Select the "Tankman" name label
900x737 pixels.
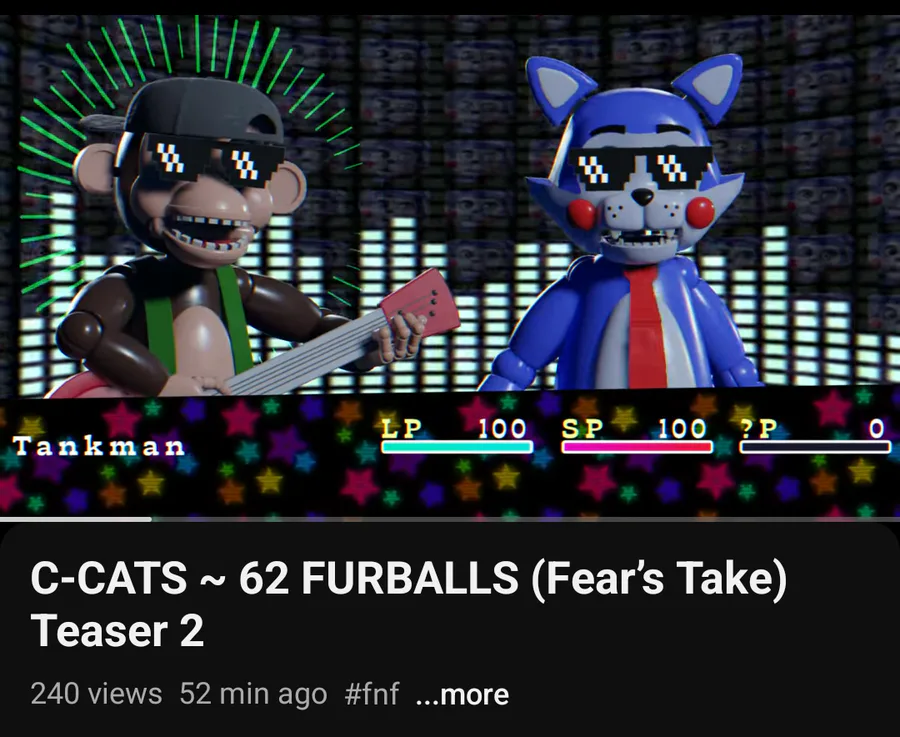click(99, 446)
